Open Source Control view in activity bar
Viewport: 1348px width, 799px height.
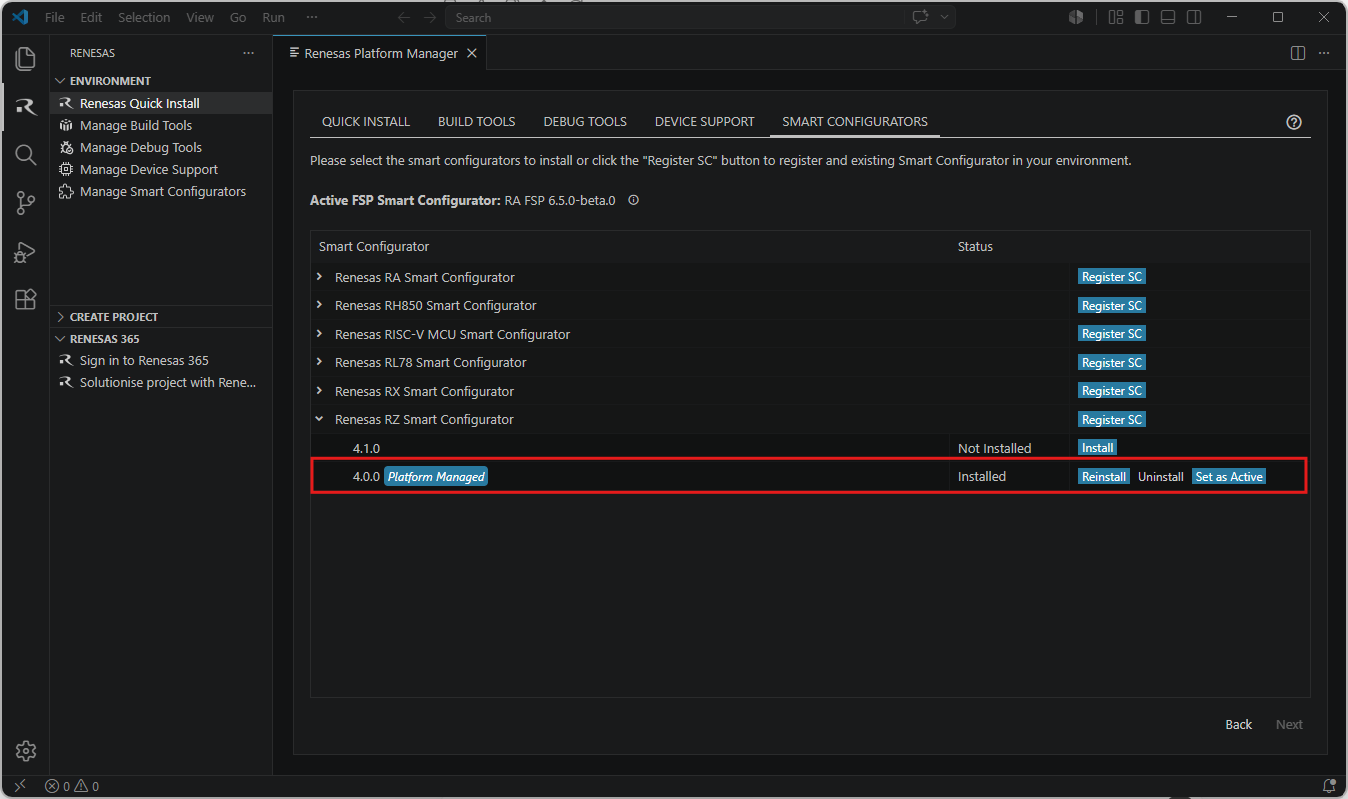coord(26,203)
